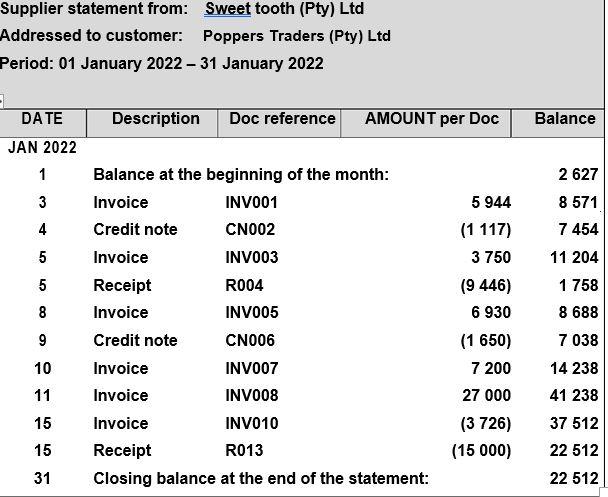Click the amount 3 750 for INV003
This screenshot has width=608, height=497.
click(491, 257)
